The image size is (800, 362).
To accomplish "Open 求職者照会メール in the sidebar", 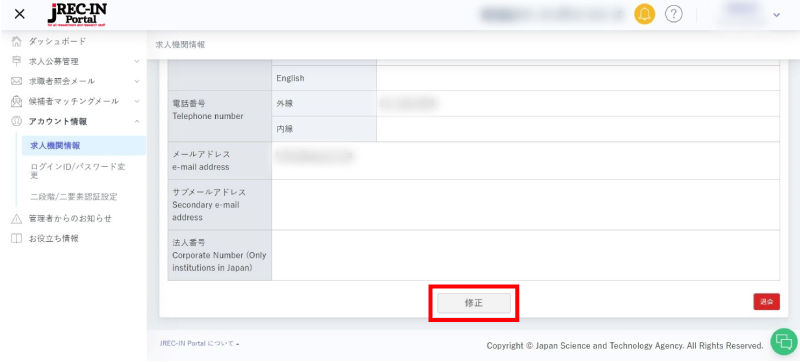I will click(x=62, y=81).
